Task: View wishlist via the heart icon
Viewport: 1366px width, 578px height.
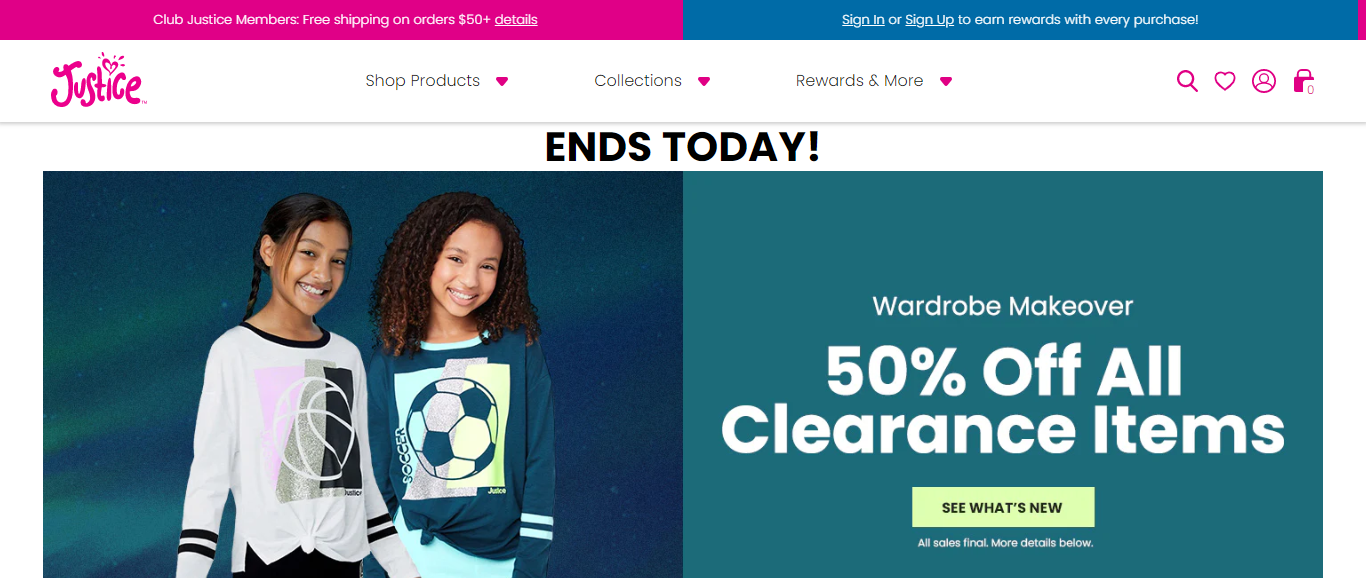Action: click(1225, 81)
